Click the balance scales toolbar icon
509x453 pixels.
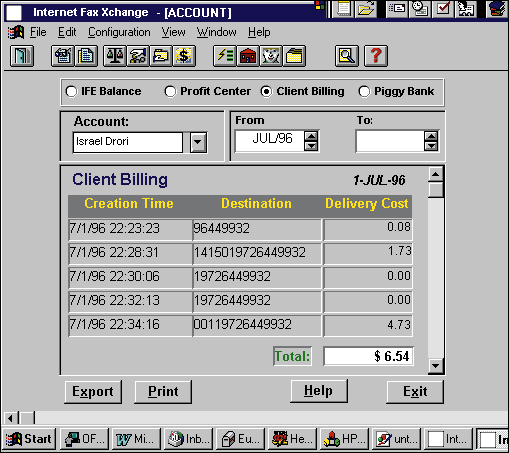click(x=114, y=56)
